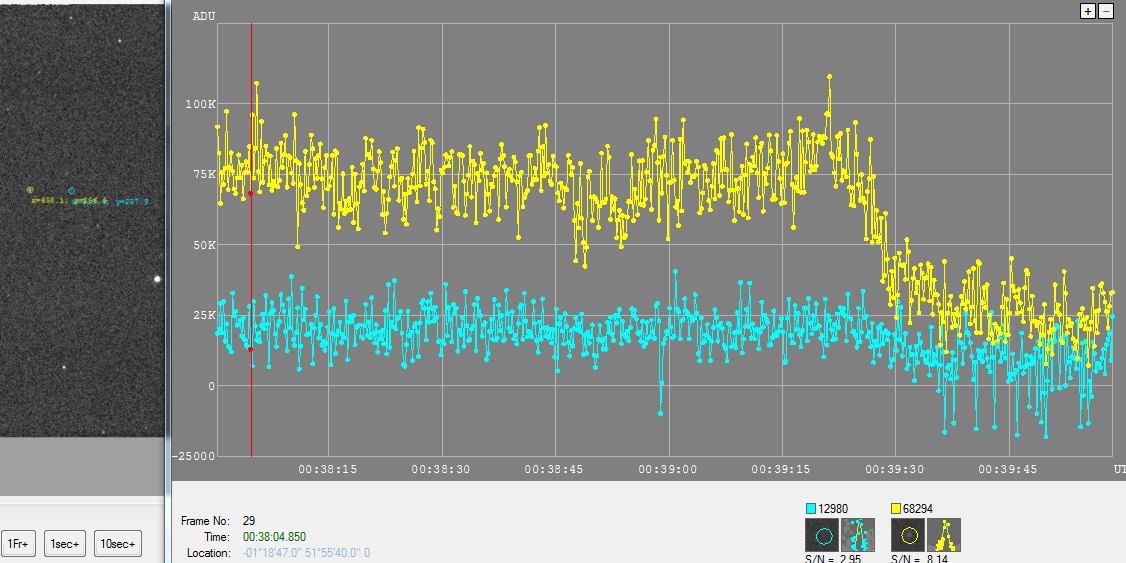Click the Location coordinates text
The height and width of the screenshot is (563, 1126).
[x=306, y=553]
